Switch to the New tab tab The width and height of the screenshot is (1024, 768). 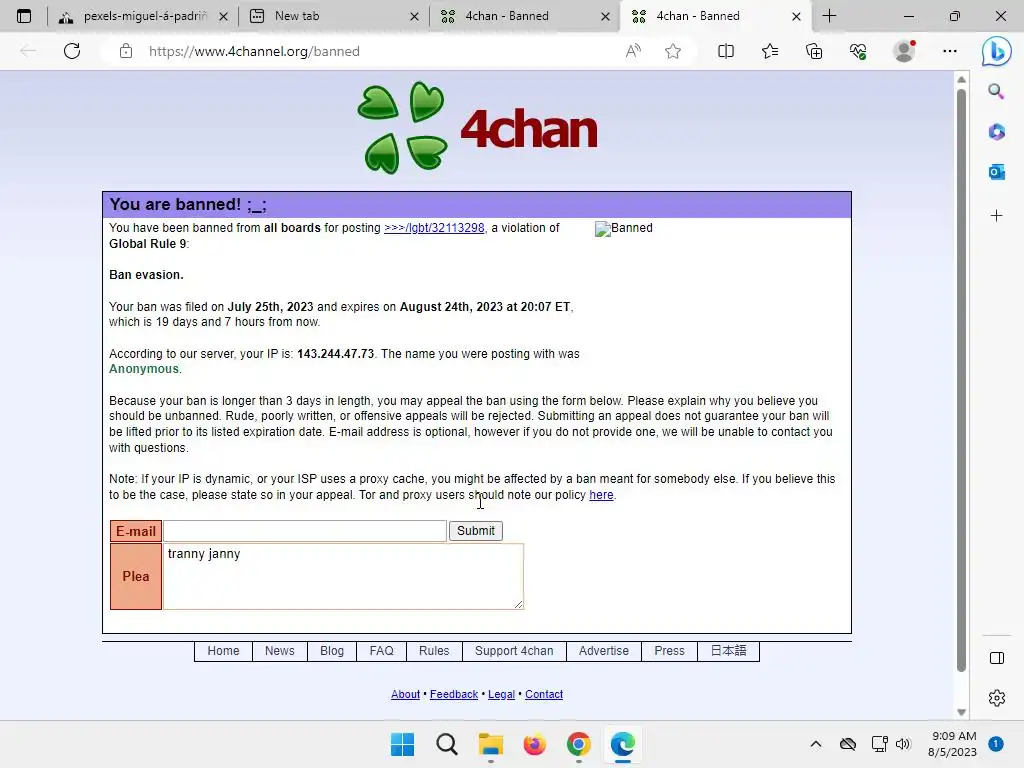click(333, 16)
